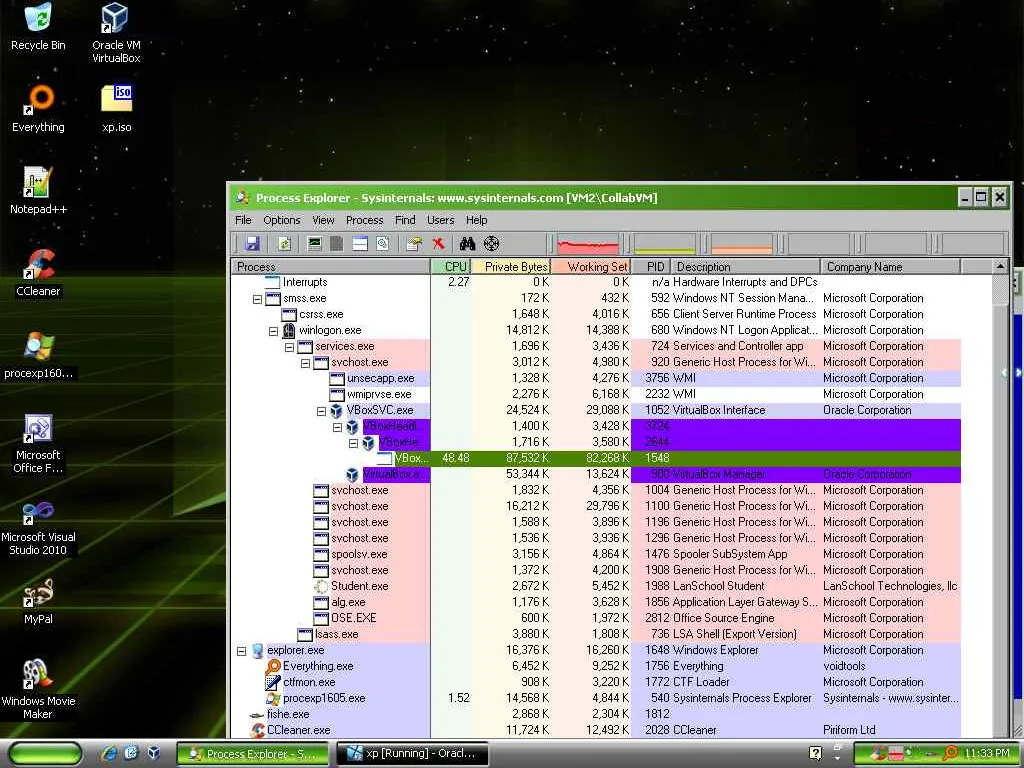1024x768 pixels.
Task: Collapse the VBoxHeadl... PID 3724 node
Action: point(338,427)
